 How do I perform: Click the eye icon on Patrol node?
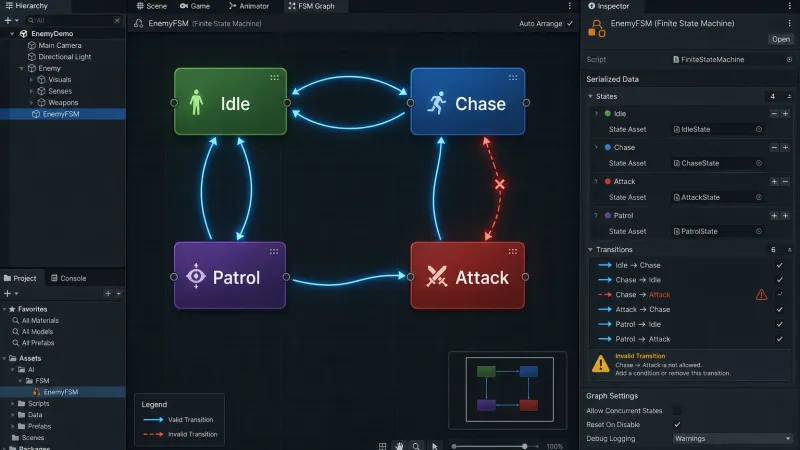pyautogui.click(x=196, y=277)
